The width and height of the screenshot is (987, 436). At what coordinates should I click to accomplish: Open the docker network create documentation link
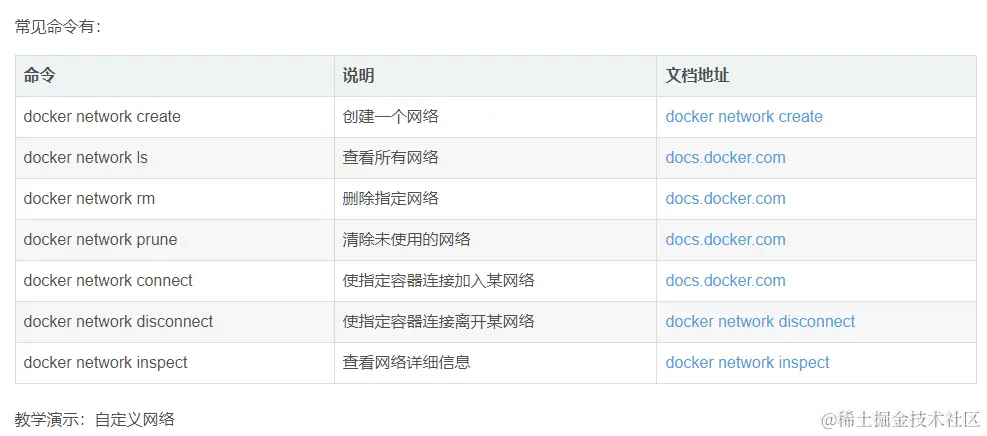(x=744, y=117)
